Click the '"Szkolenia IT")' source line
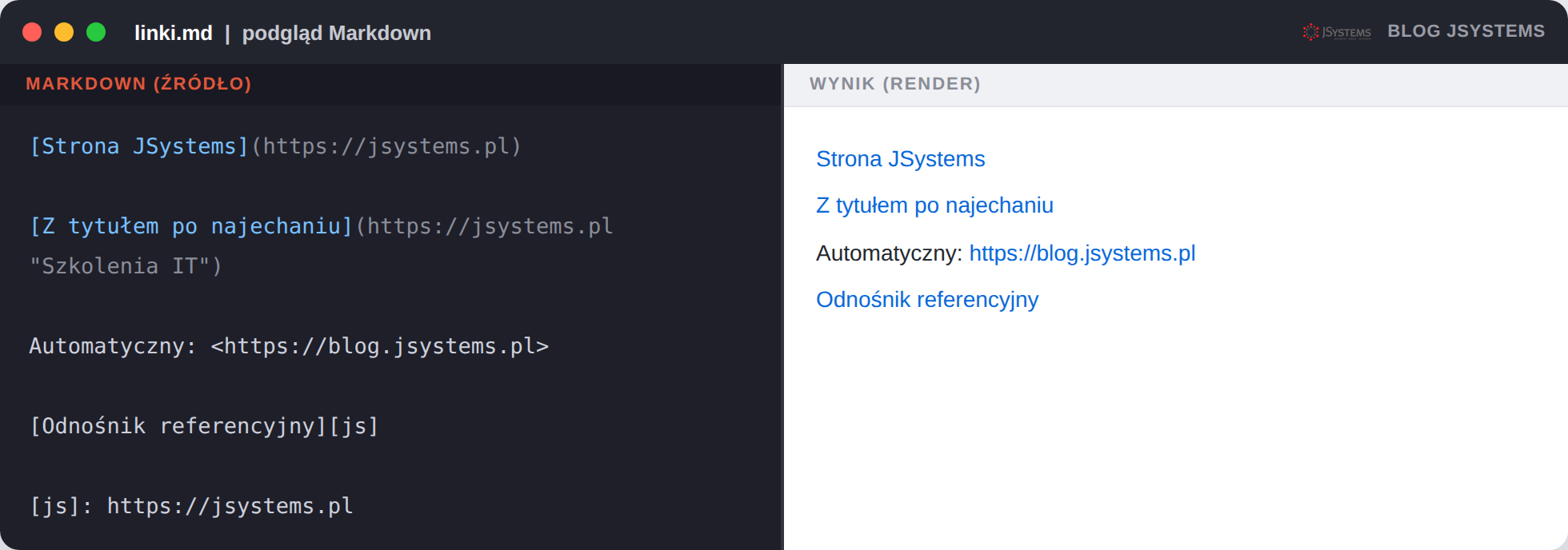This screenshot has width=1568, height=550. tap(126, 266)
